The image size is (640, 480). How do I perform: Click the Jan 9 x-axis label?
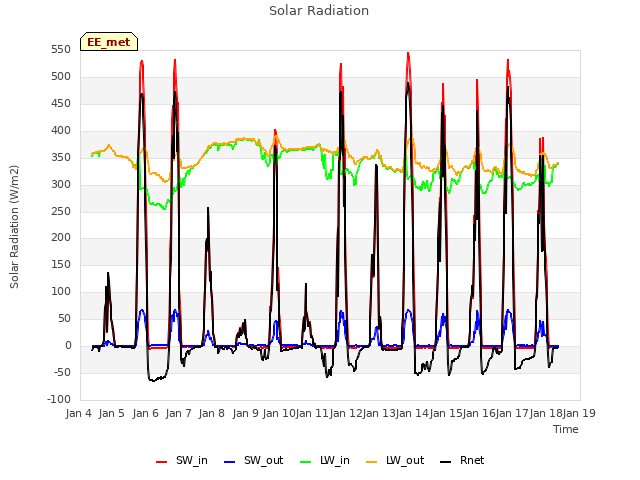[245, 413]
